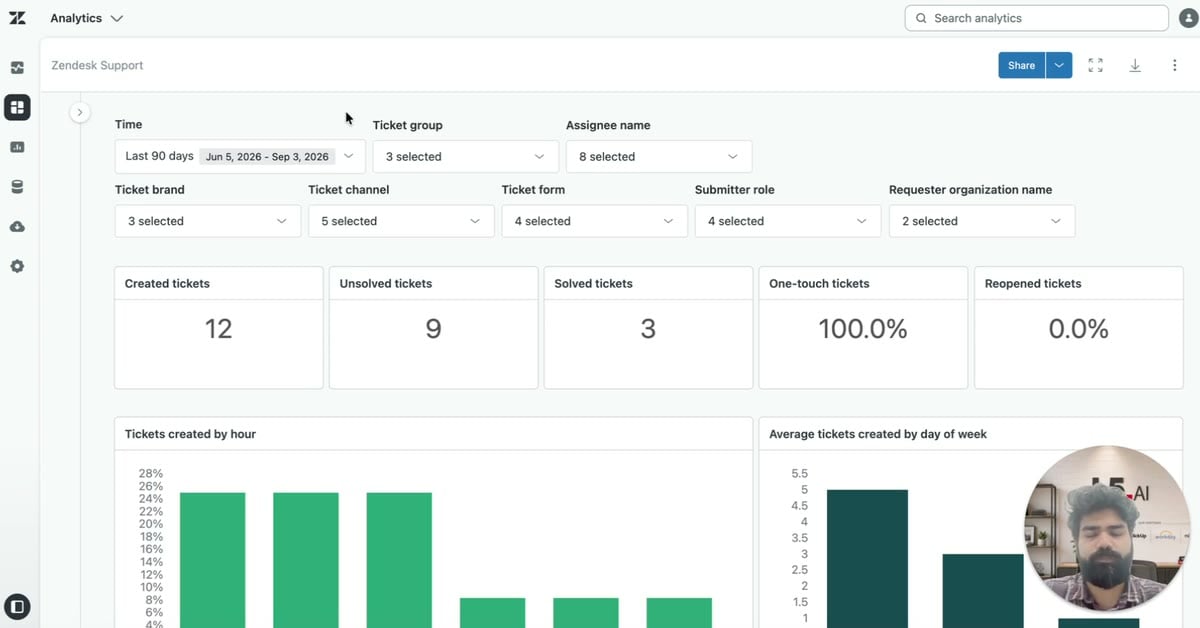1200x628 pixels.
Task: Click the Solved tickets value 3
Action: [x=648, y=329]
